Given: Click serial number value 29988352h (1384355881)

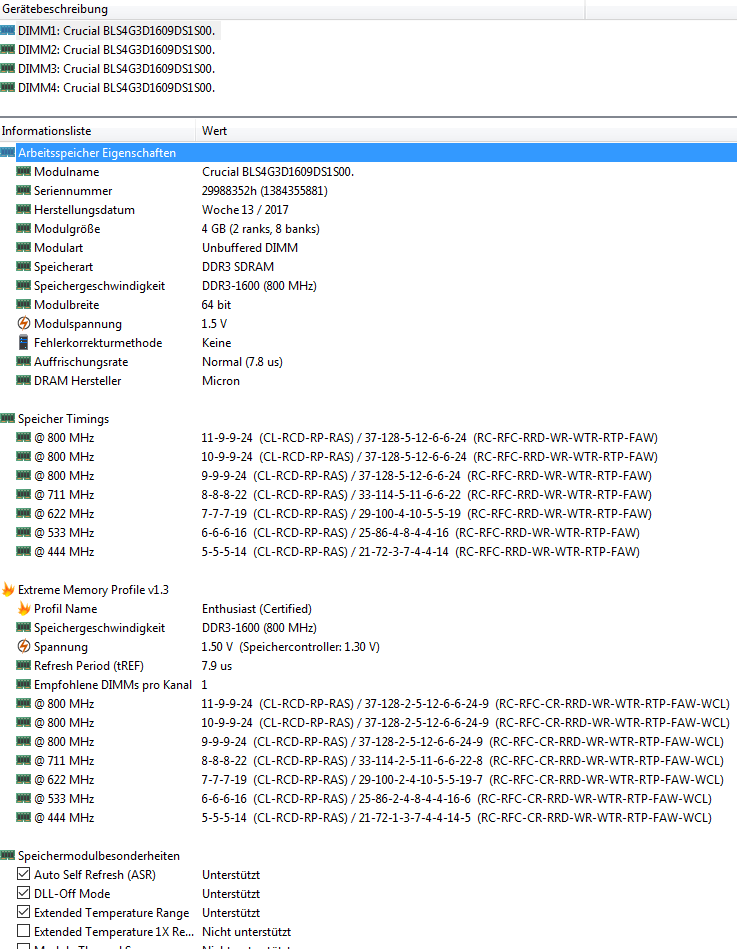Looking at the screenshot, I should click(264, 191).
